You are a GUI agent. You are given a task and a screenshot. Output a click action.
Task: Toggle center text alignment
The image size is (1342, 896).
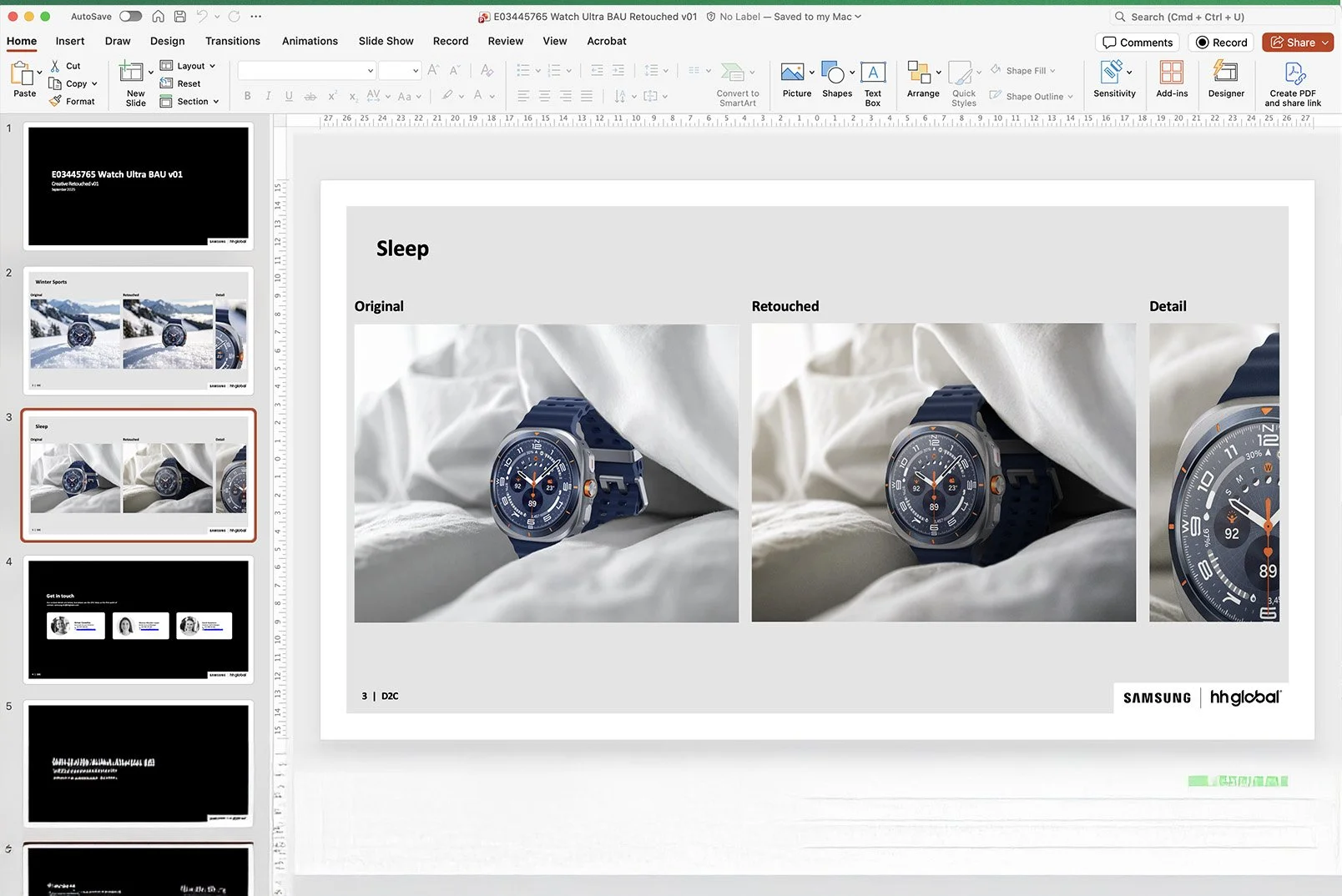[544, 96]
